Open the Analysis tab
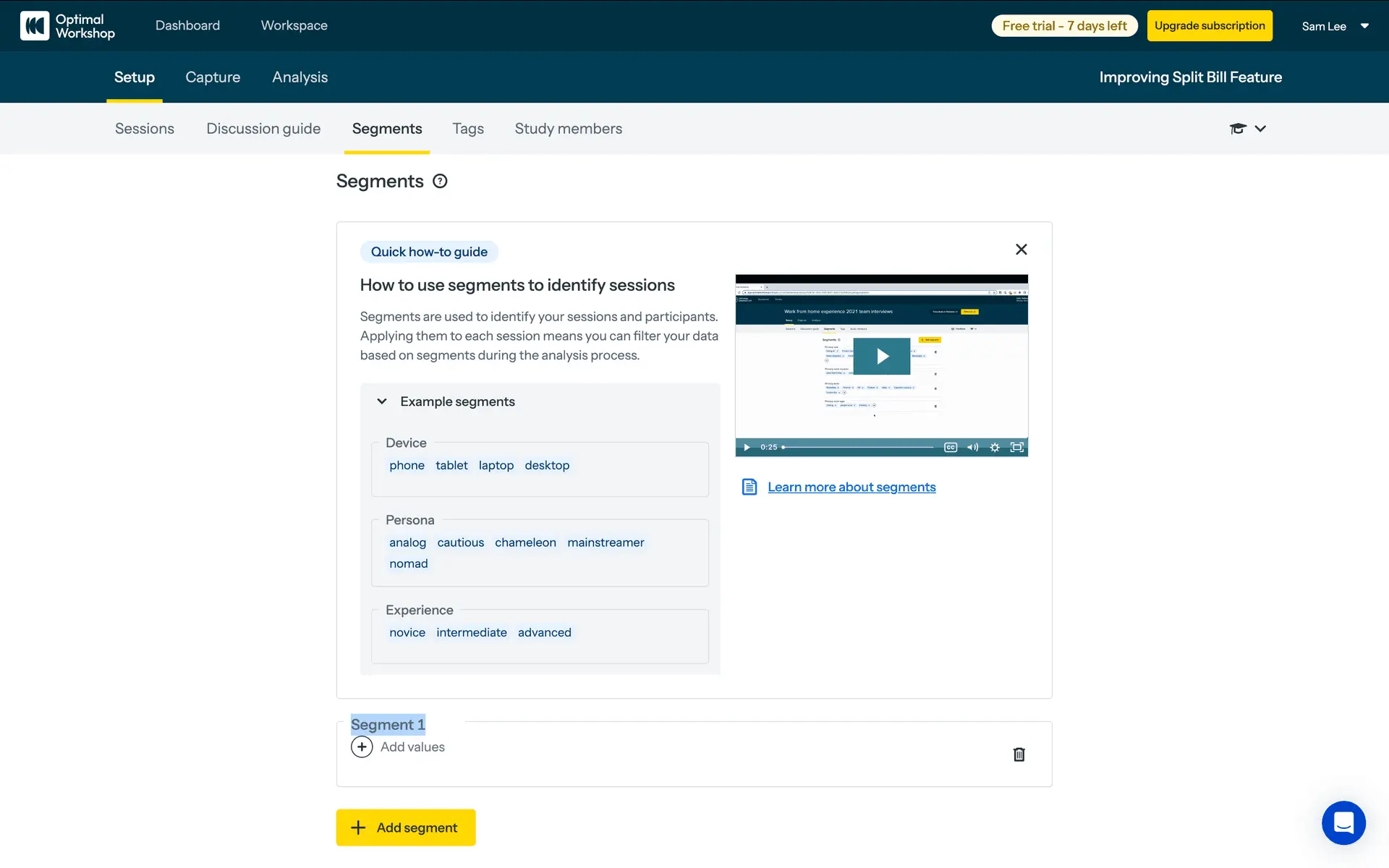The image size is (1389, 868). pos(300,77)
